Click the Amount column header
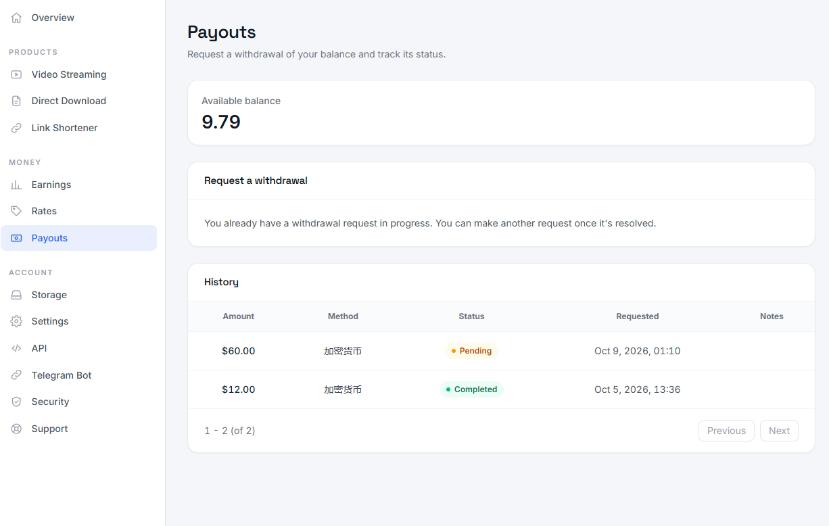Image resolution: width=829 pixels, height=526 pixels. (x=238, y=316)
